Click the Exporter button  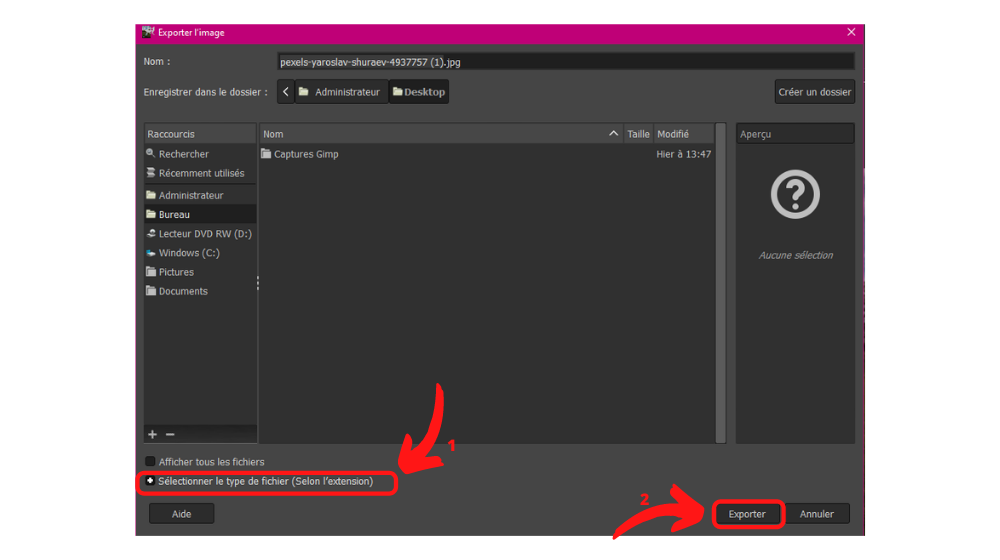(747, 514)
